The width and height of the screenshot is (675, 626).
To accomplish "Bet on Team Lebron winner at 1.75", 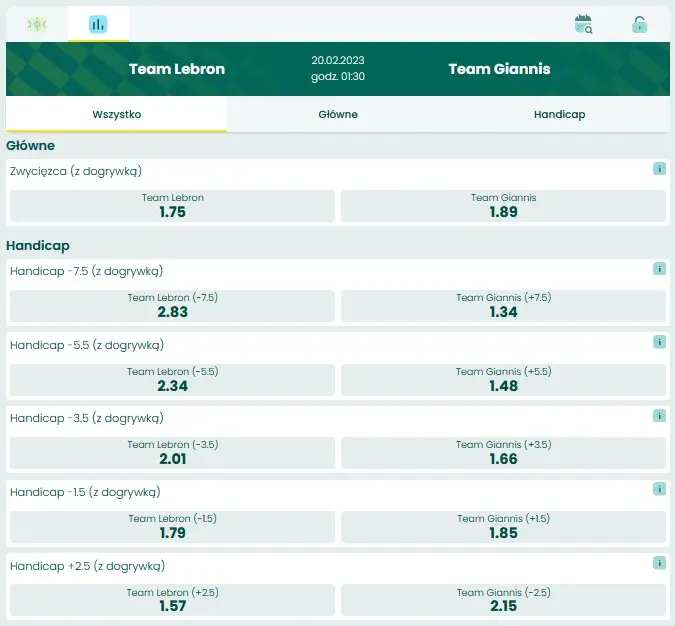I will (x=172, y=206).
